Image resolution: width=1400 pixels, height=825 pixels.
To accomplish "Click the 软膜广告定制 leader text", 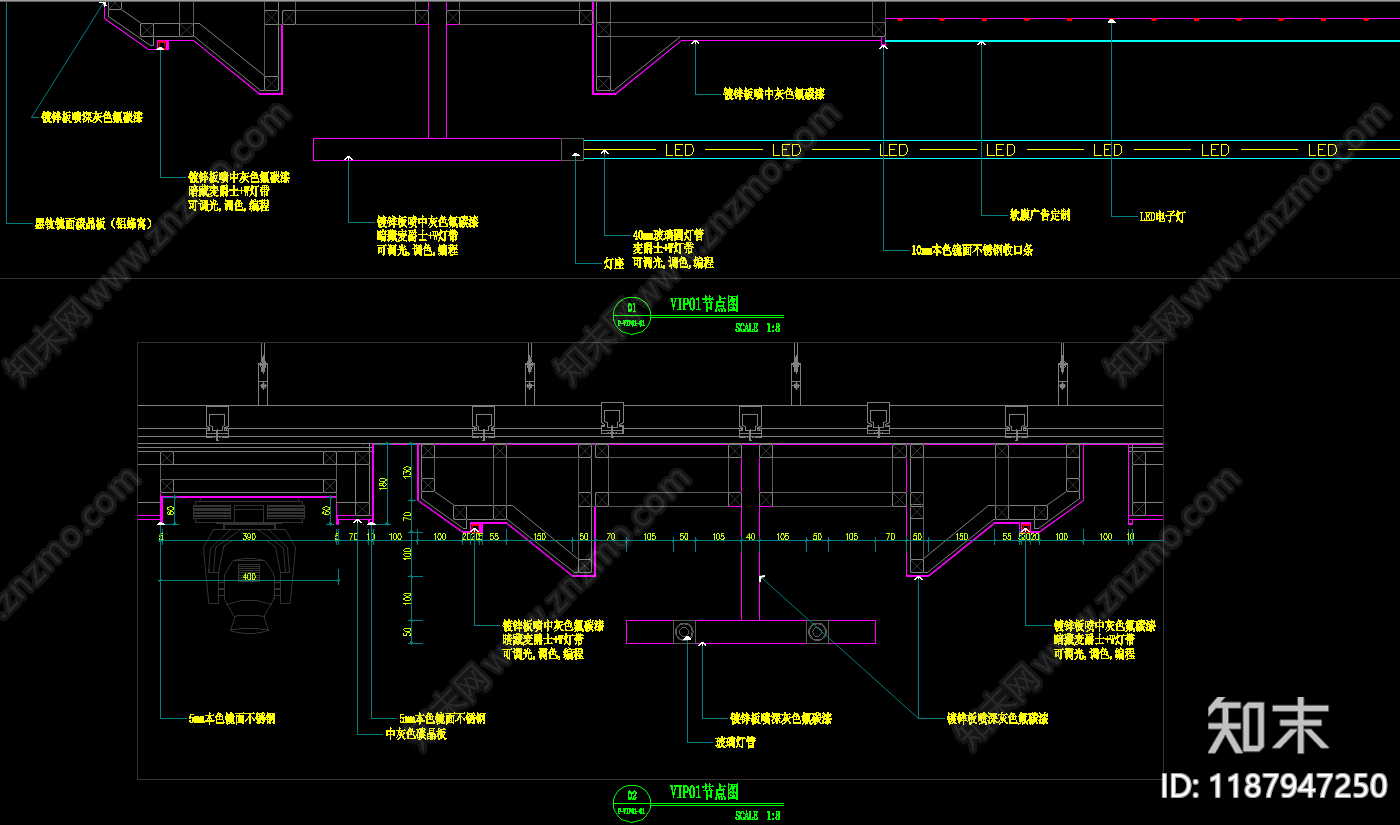I will click(x=1040, y=215).
